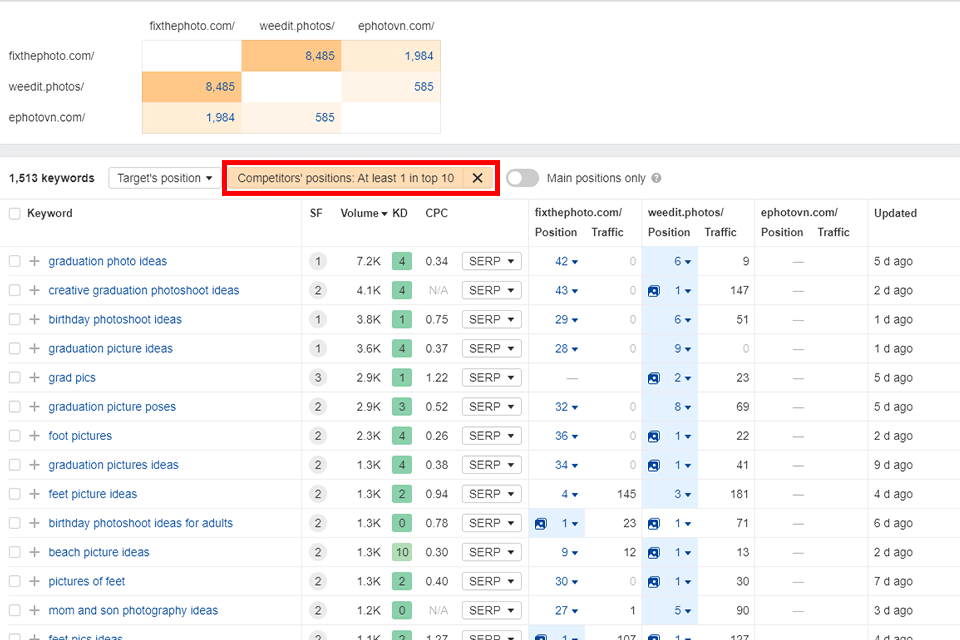Check the creative graduation photoshoot ideas checkbox

[15, 290]
